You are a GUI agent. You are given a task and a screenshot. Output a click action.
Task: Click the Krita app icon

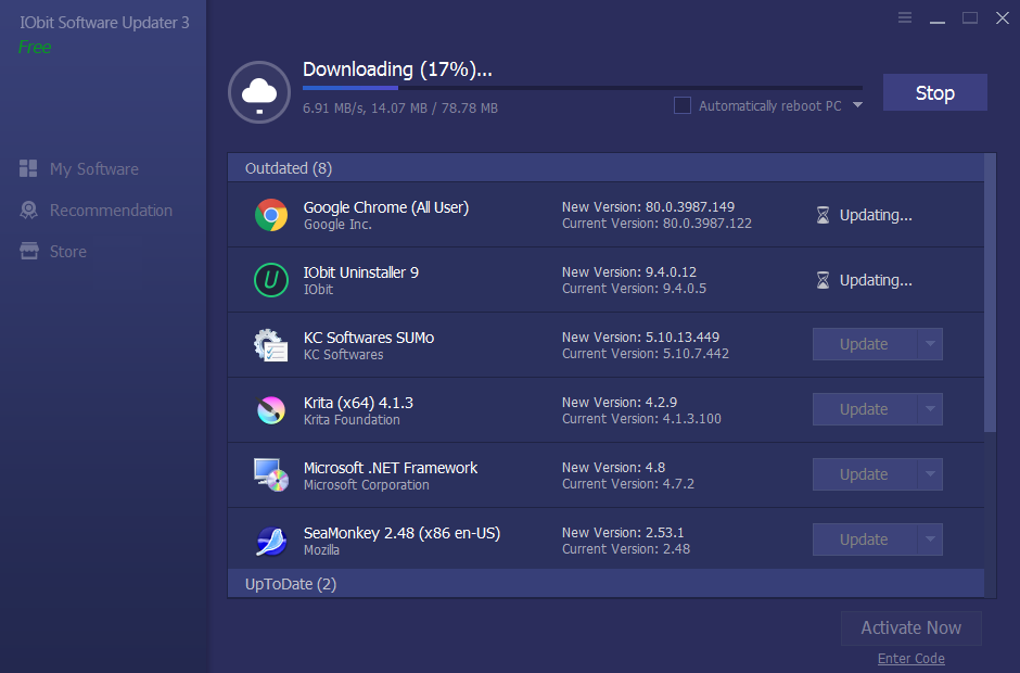point(271,410)
